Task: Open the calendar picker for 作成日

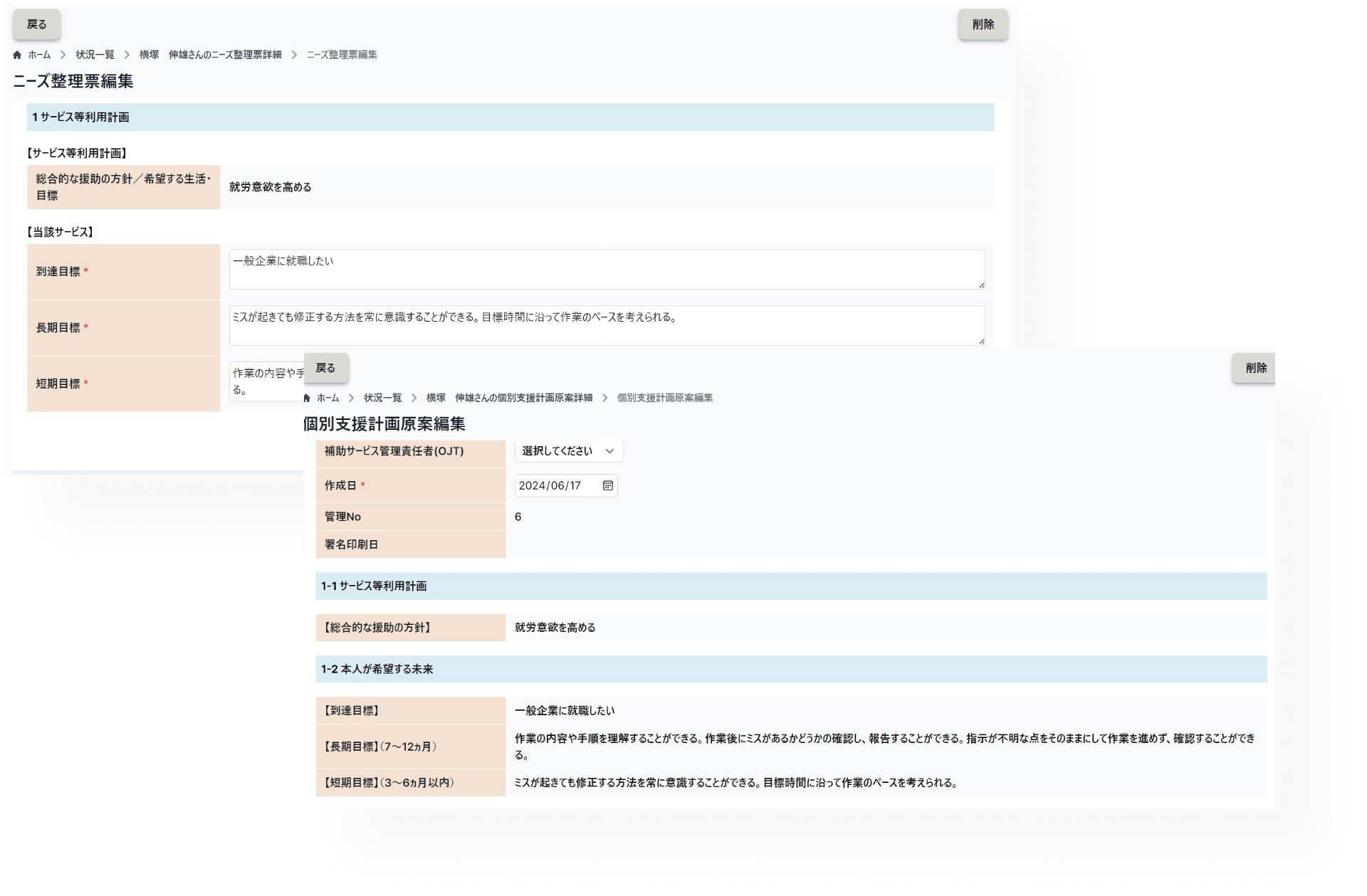Action: 608,485
